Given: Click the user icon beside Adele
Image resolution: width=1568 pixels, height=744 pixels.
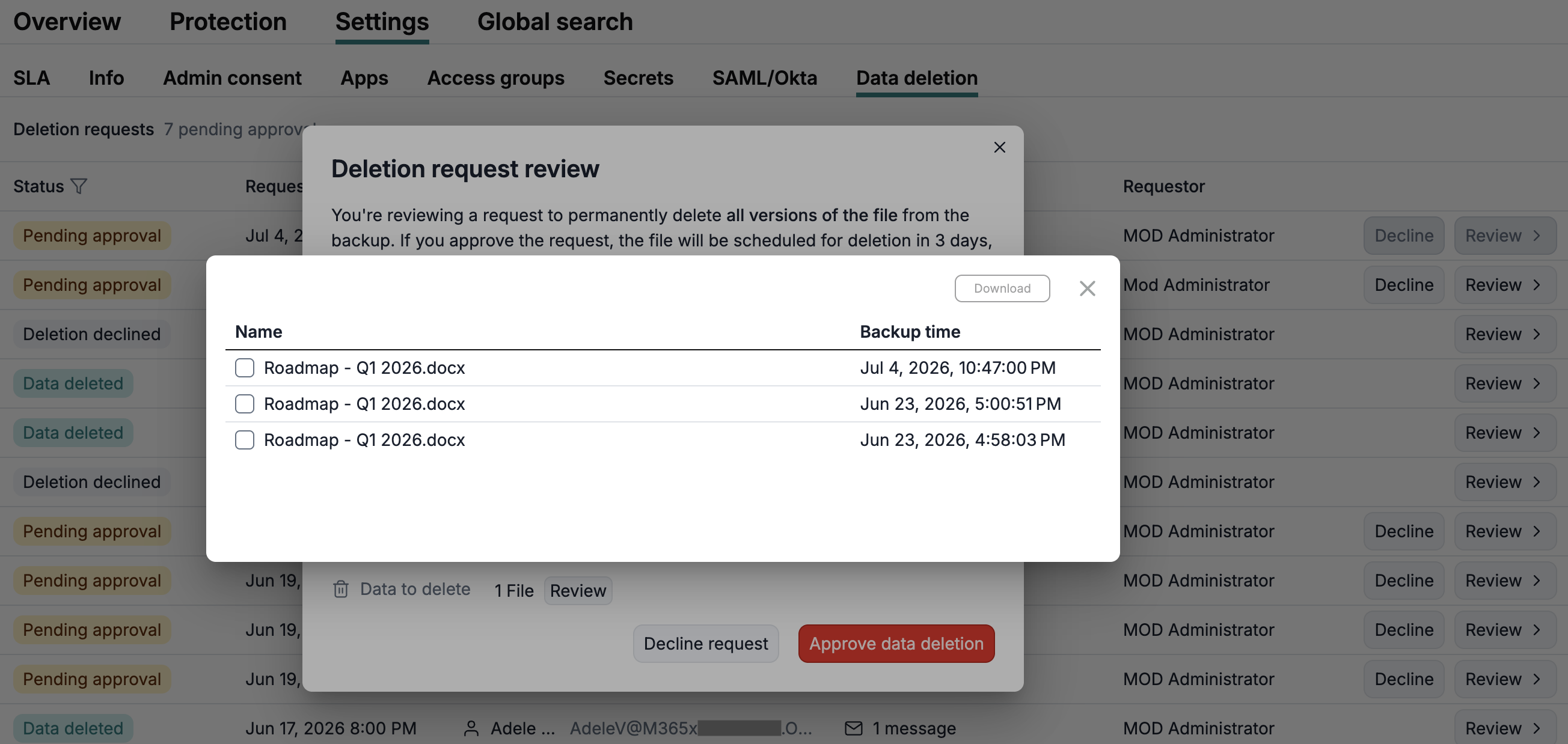Looking at the screenshot, I should coord(471,728).
